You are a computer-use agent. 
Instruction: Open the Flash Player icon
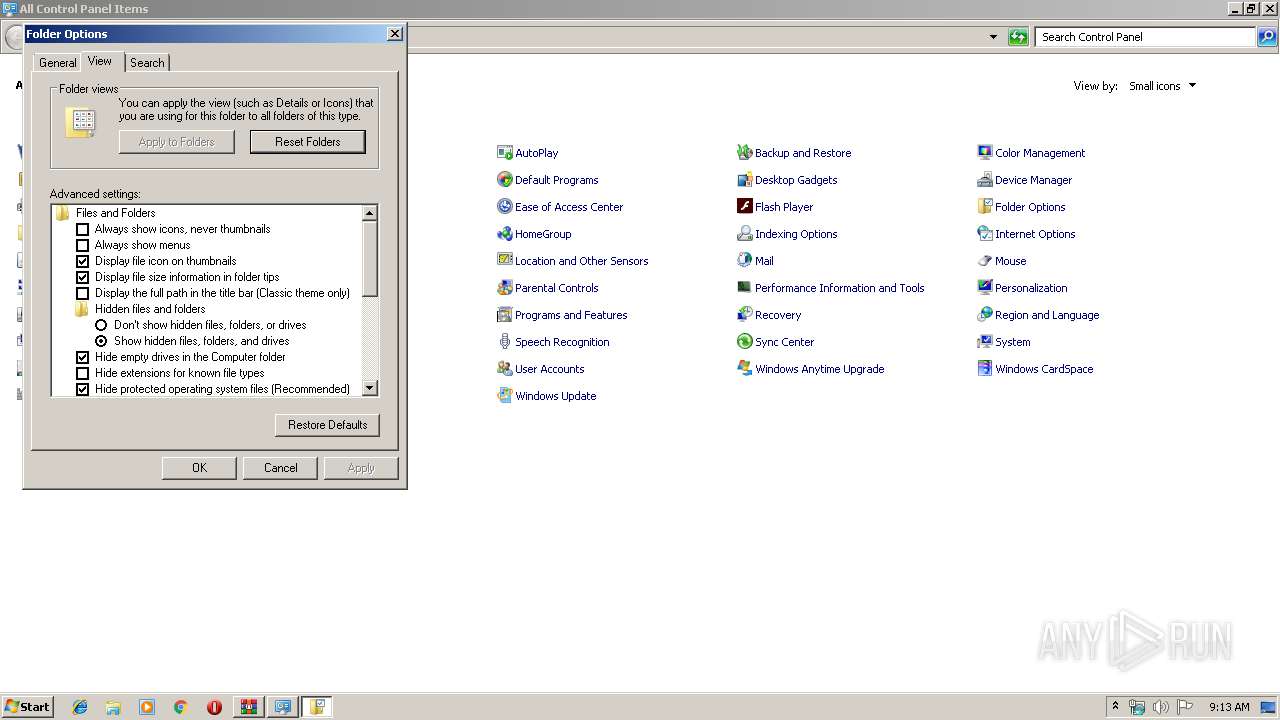775,207
